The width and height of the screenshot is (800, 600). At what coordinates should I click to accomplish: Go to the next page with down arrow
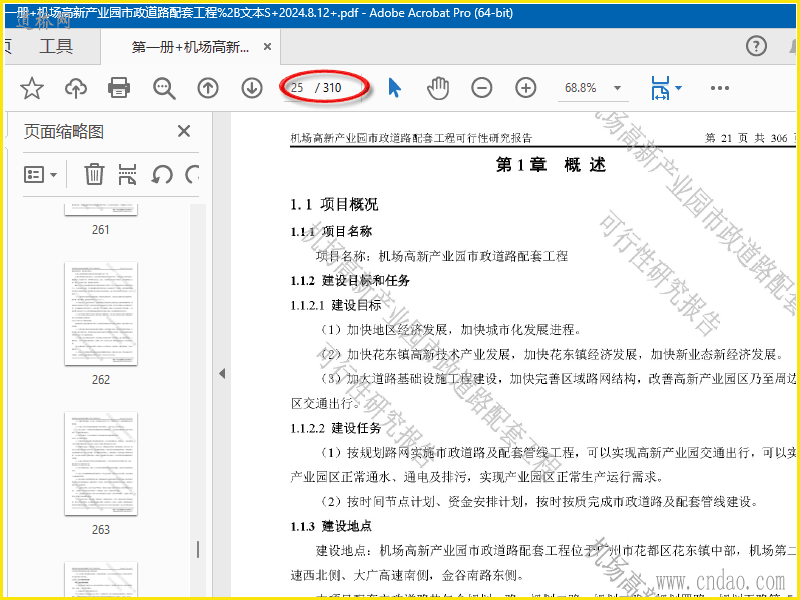[x=252, y=88]
